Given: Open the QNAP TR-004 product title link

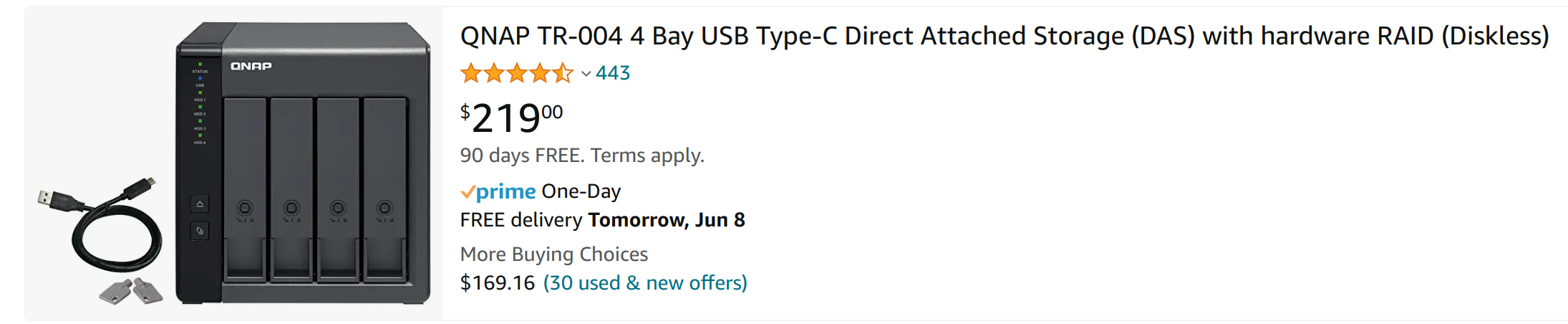Looking at the screenshot, I should 1005,36.
